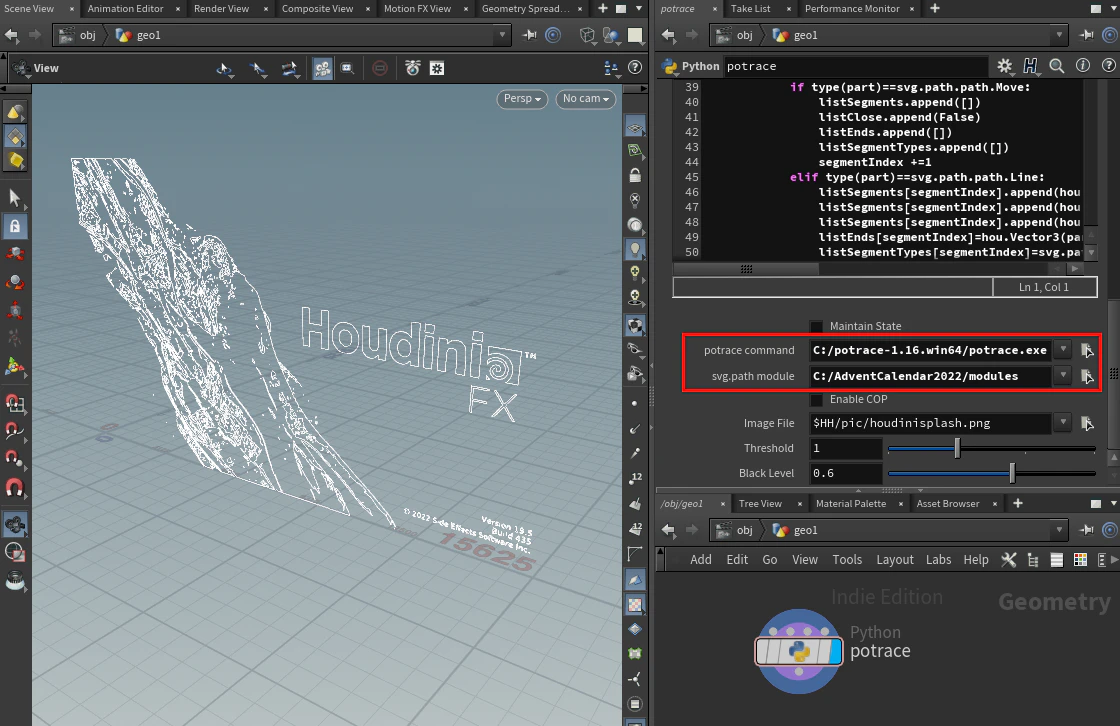Open the Persp viewport dropdown
The width and height of the screenshot is (1120, 726).
tap(521, 99)
